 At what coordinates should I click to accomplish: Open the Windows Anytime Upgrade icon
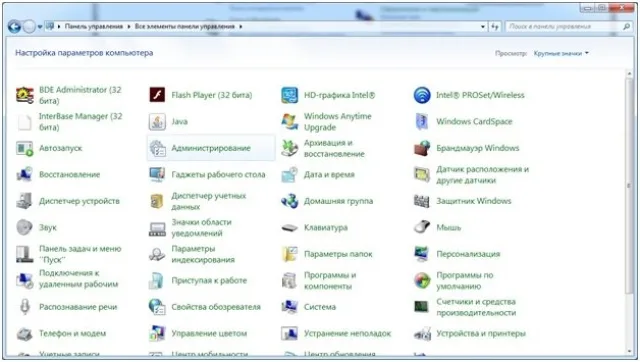point(289,122)
